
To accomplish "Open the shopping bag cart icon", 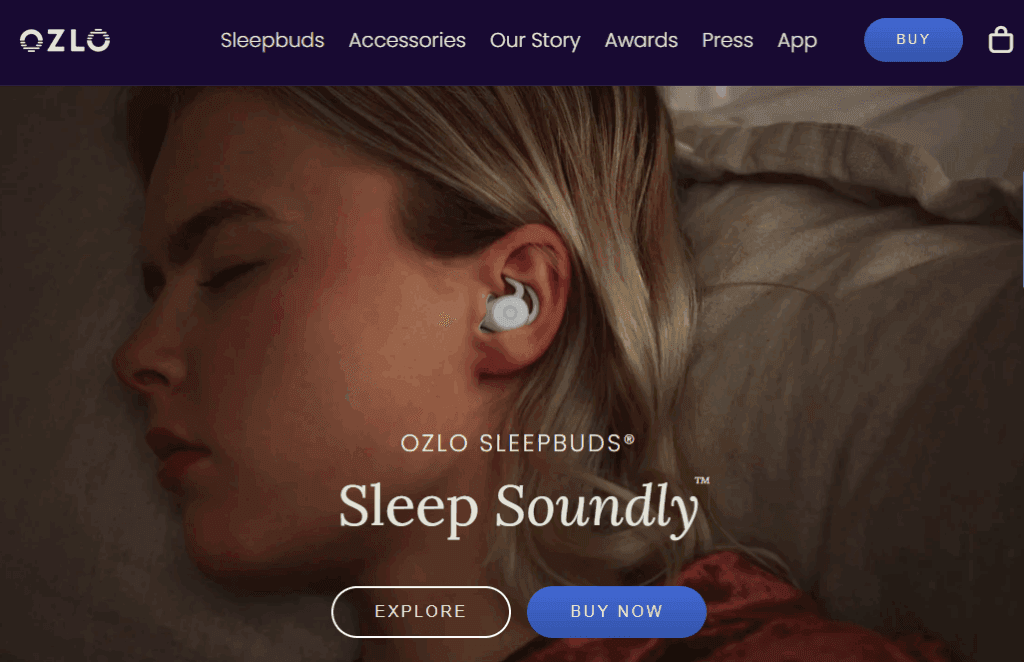I will (1000, 40).
